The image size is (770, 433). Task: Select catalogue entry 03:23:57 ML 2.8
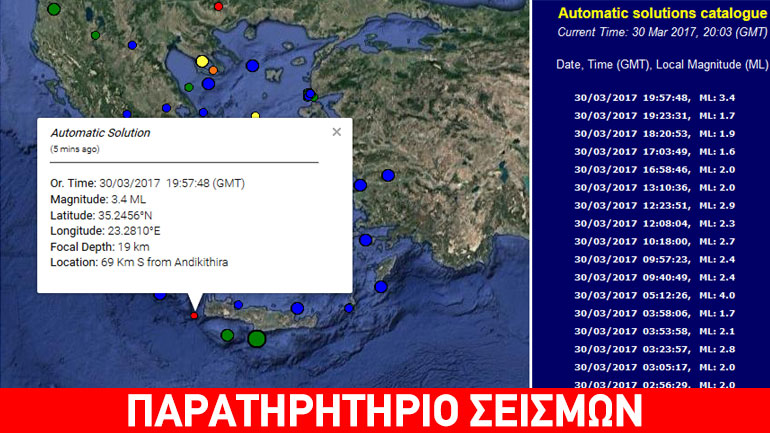655,349
